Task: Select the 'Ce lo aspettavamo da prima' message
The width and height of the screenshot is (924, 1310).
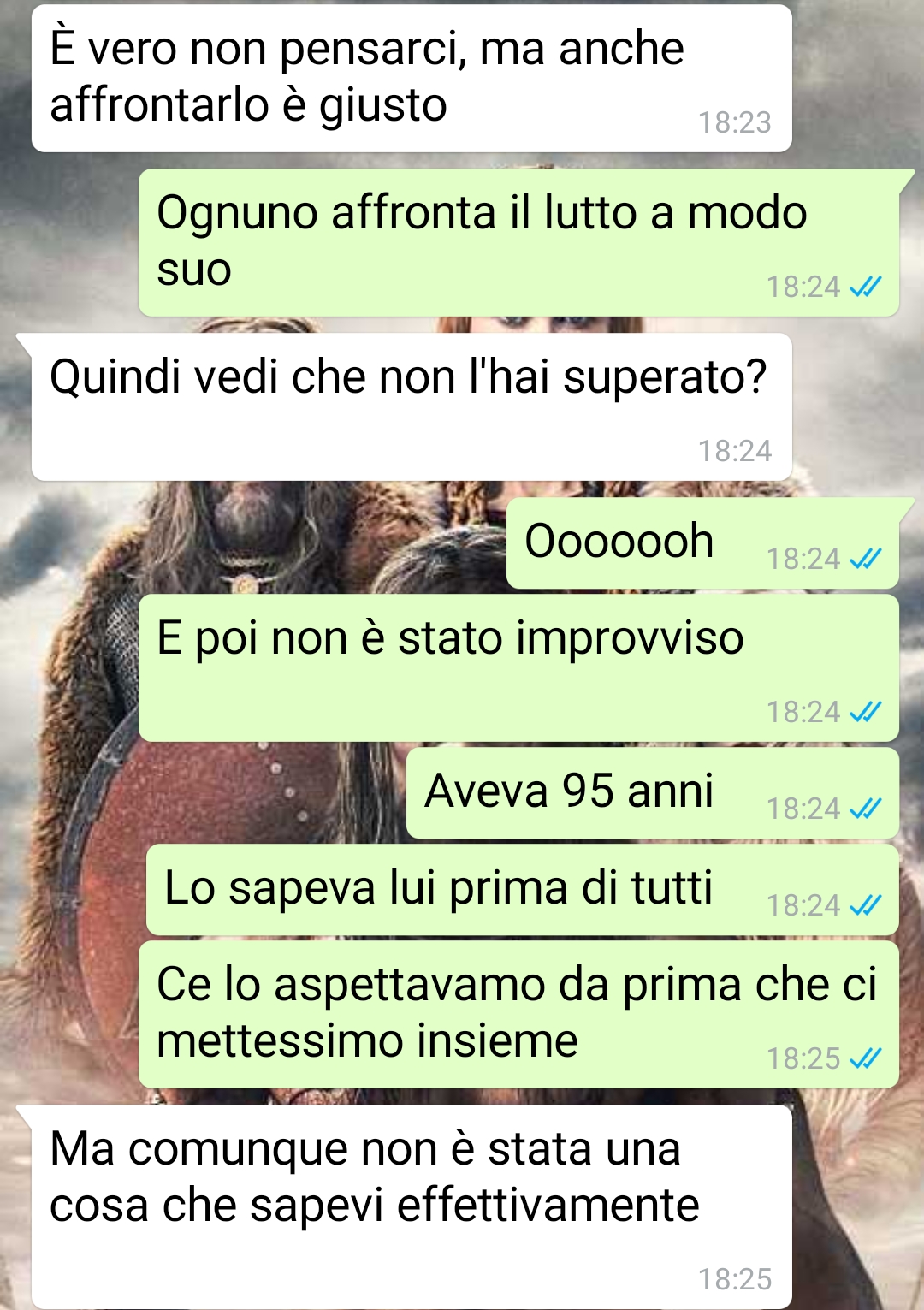Action: point(518,1015)
